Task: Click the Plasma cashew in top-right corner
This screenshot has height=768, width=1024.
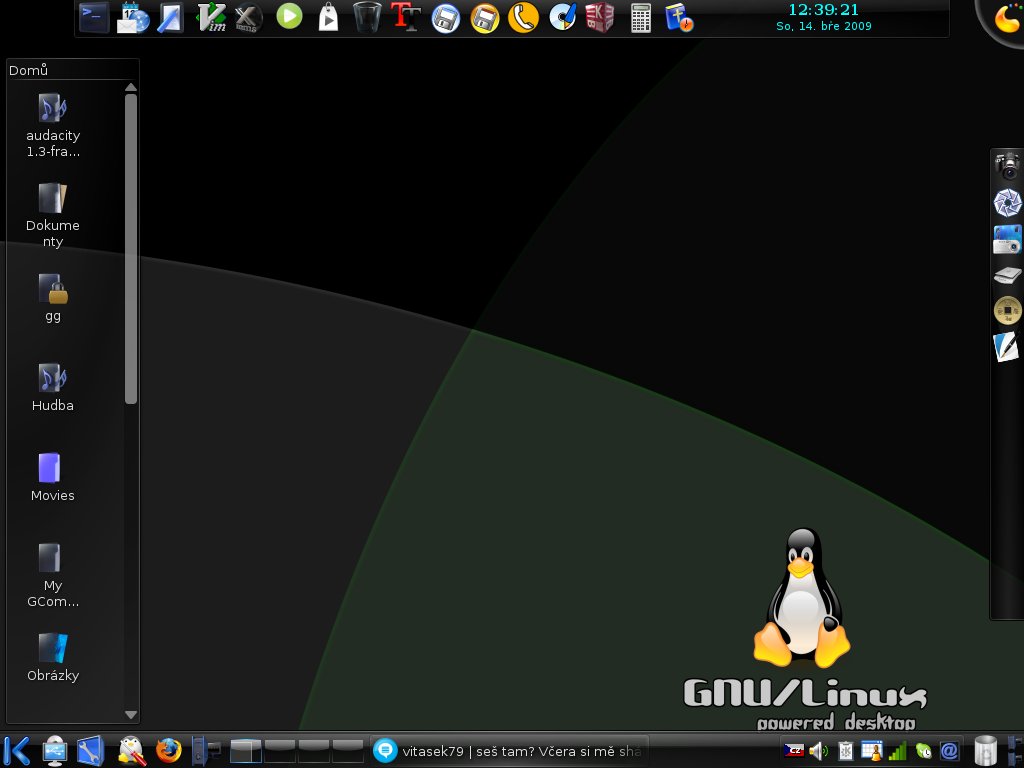Action: [1004, 18]
